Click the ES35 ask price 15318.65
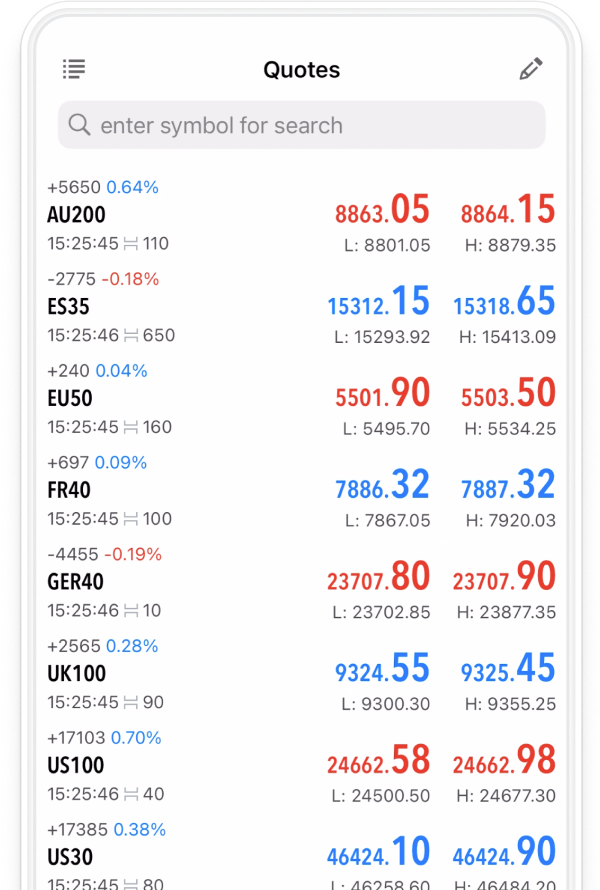 tap(504, 303)
